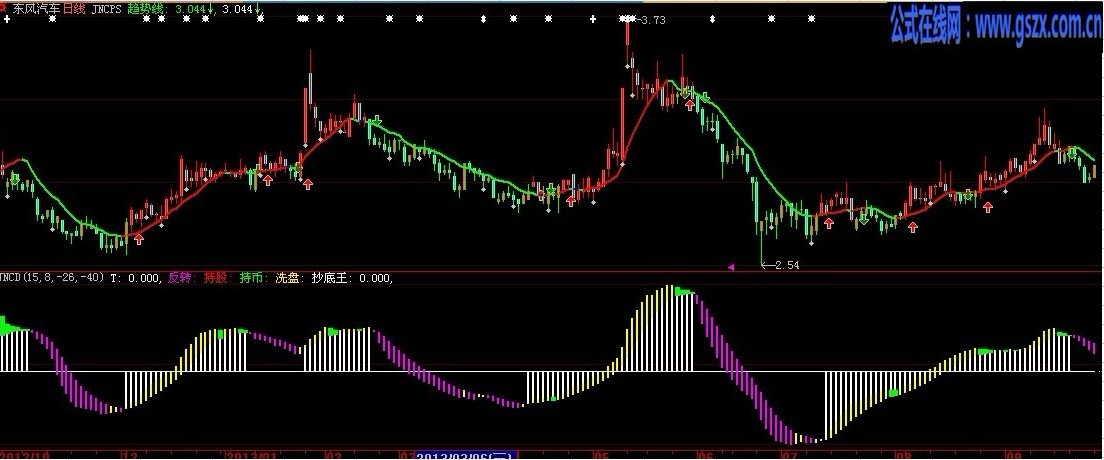
Task: Click the JNCPS indicator name
Action: click(106, 8)
